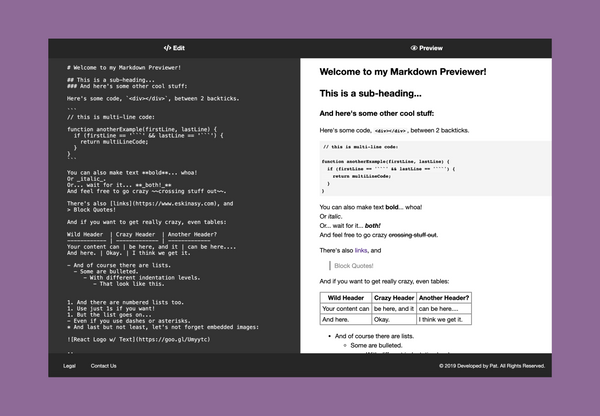This screenshot has height=416, width=600.
Task: Click the 'Okay.' table cell
Action: coord(394,319)
